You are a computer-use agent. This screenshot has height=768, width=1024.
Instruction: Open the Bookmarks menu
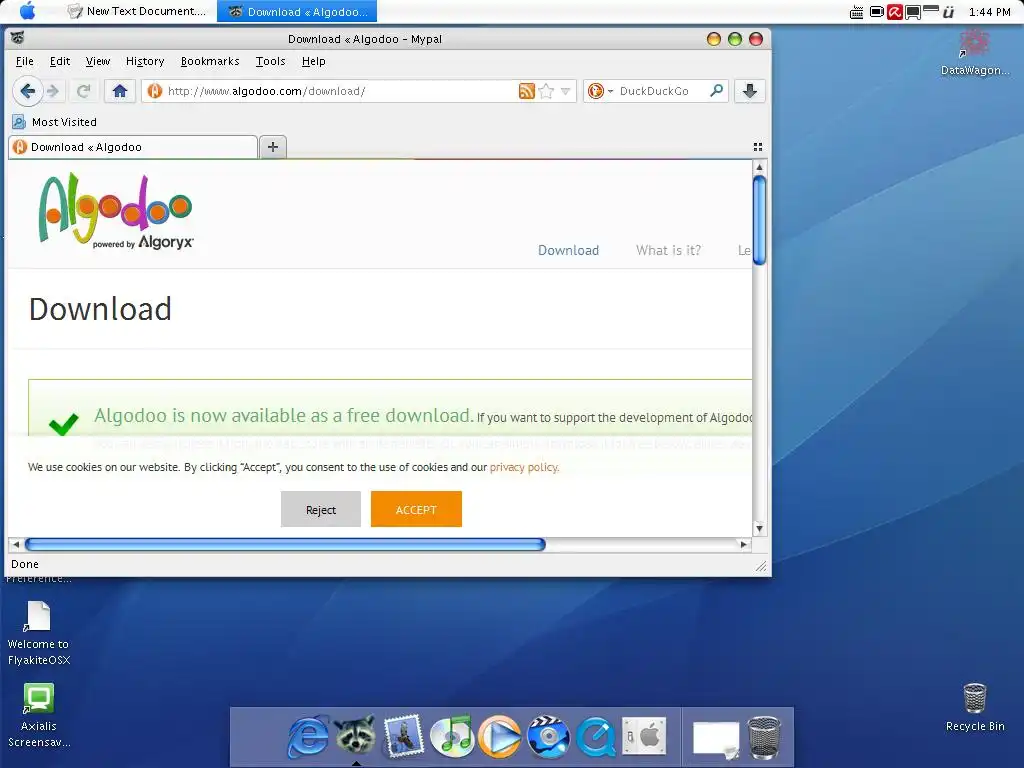click(x=210, y=61)
